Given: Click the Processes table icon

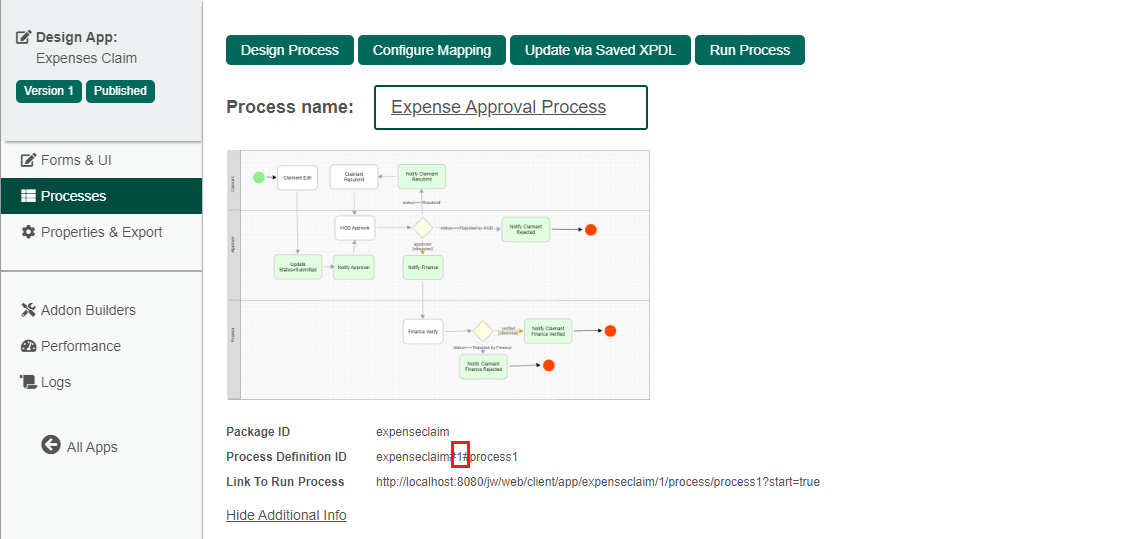Looking at the screenshot, I should point(28,196).
